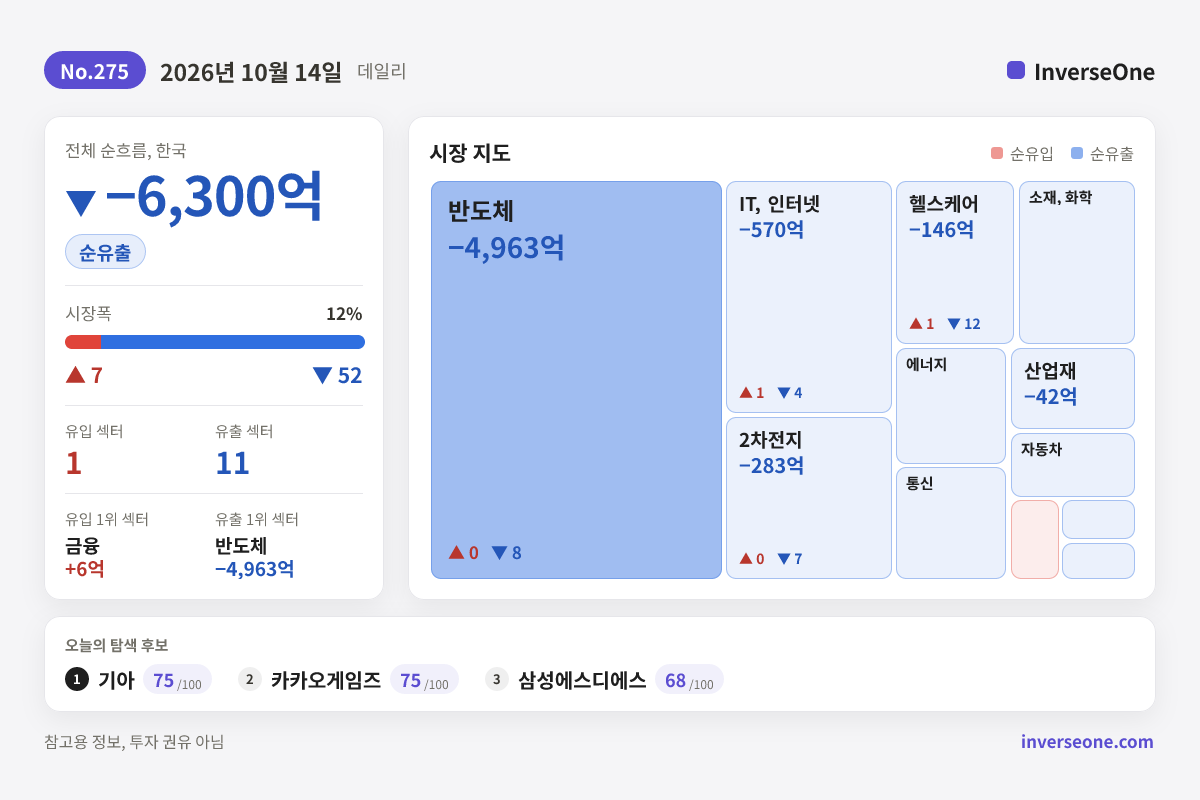Screen dimensions: 1200x800
Task: Click the +6억 inflow value
Action: tap(85, 569)
